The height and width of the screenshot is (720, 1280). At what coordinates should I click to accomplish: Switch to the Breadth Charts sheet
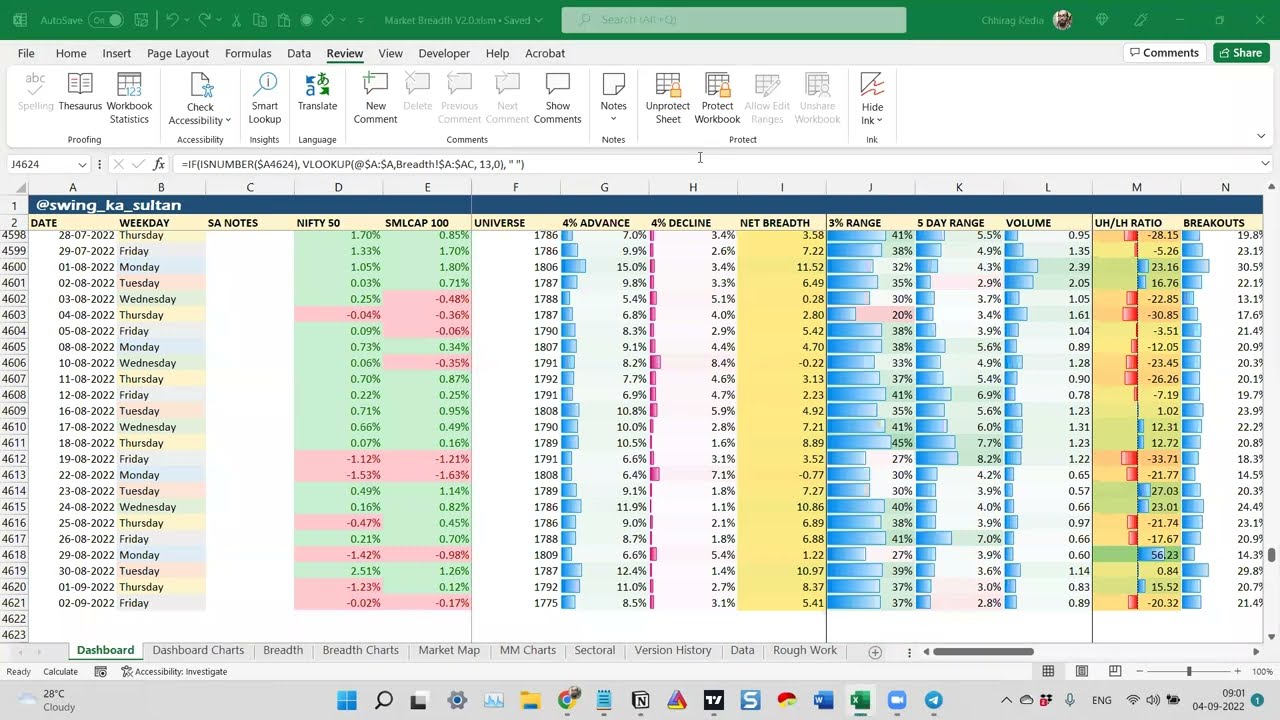click(360, 651)
